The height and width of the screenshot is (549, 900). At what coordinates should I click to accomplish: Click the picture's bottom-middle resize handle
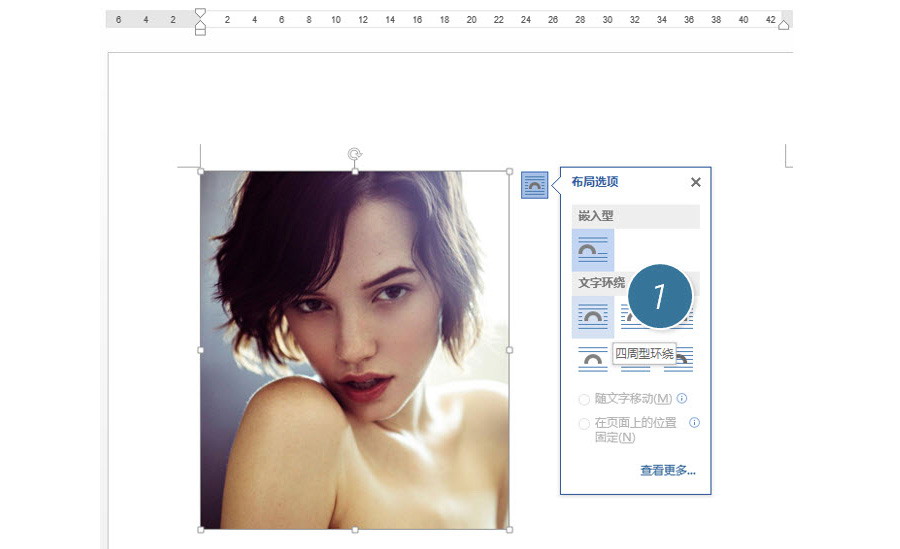pyautogui.click(x=355, y=529)
